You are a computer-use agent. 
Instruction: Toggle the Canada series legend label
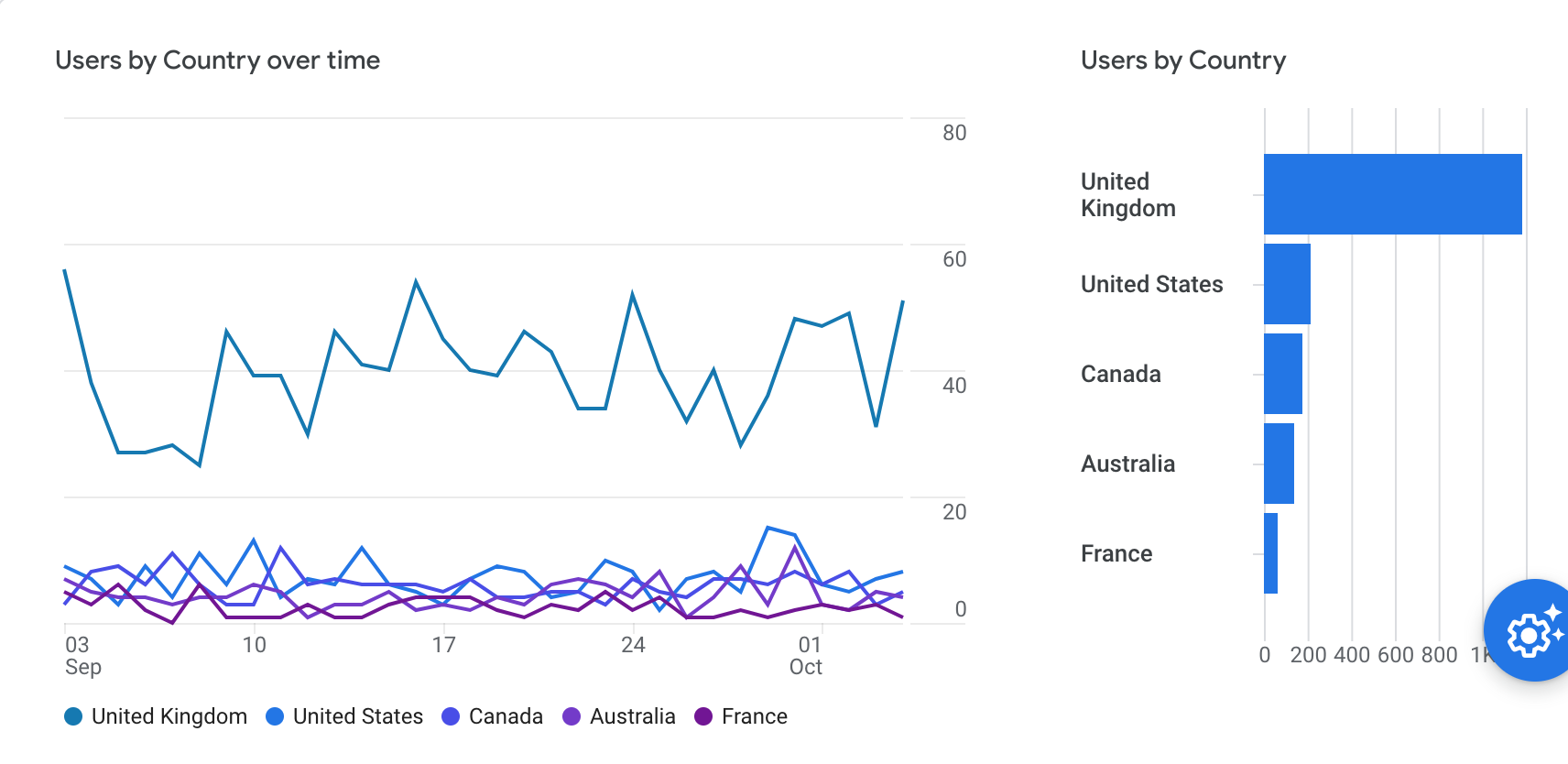tap(506, 716)
